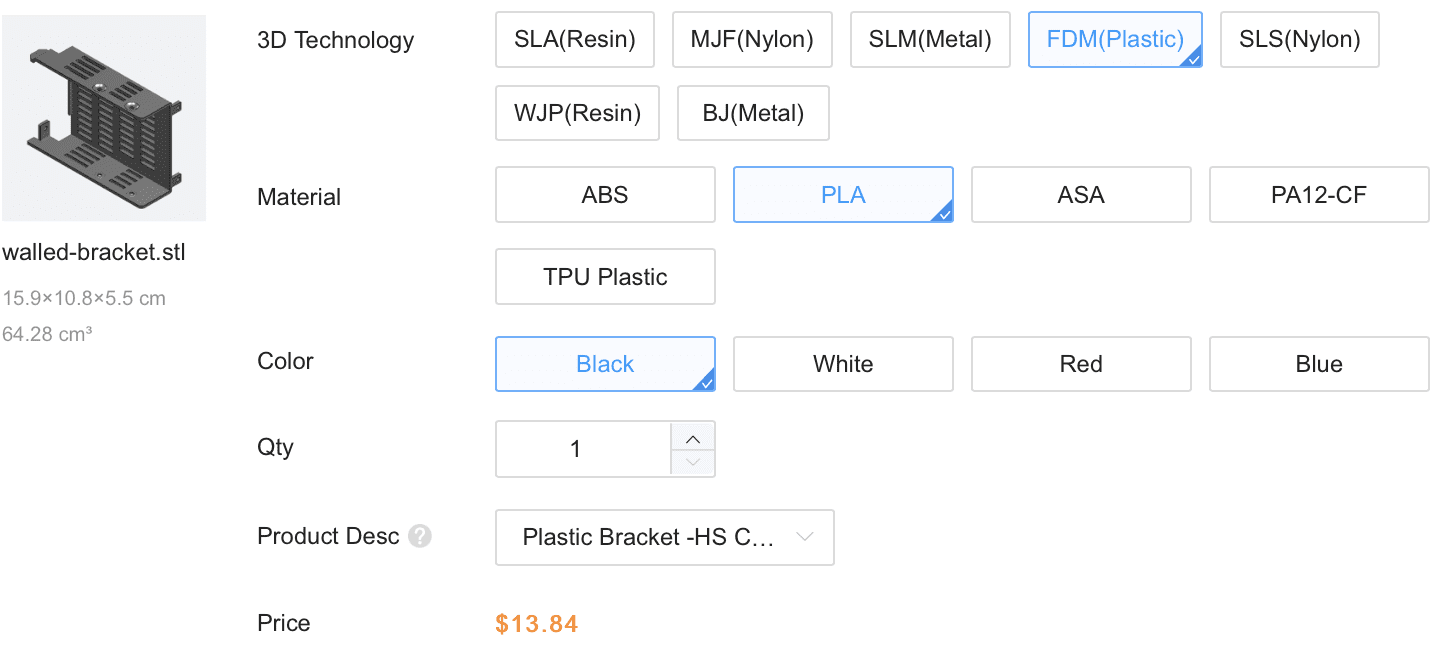This screenshot has height=666, width=1440.
Task: Choose MJF(Nylon) printing technology
Action: [752, 40]
